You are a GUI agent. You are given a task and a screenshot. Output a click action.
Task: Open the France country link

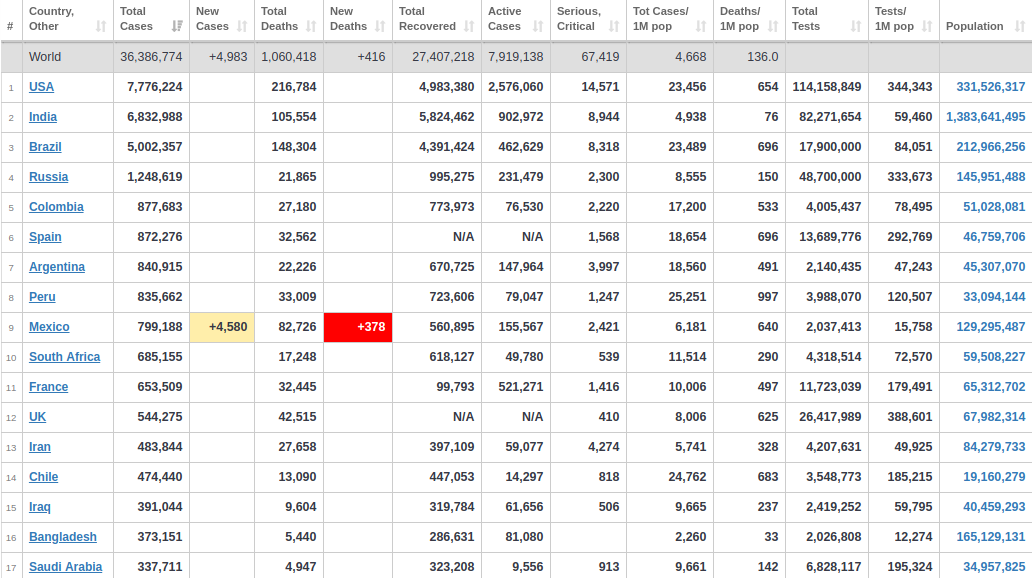coord(48,387)
